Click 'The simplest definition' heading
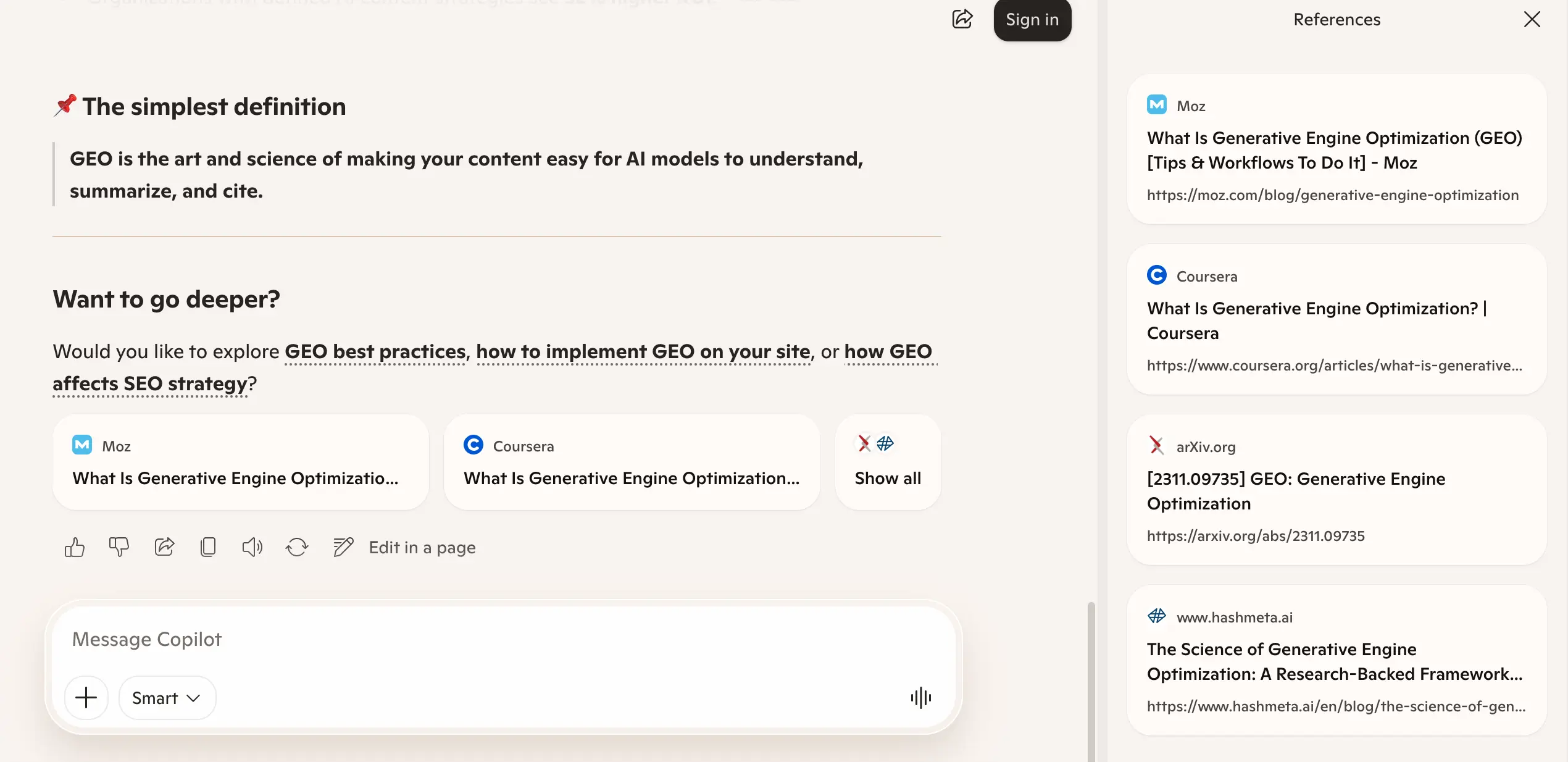The height and width of the screenshot is (762, 1568). pos(214,107)
